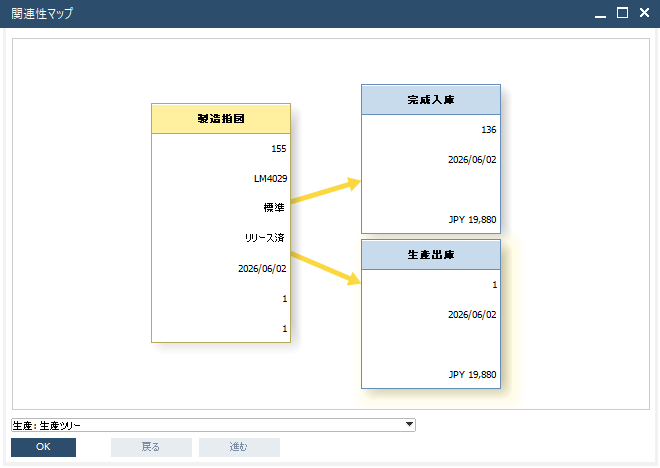
Task: Click date 2026/06/02 in the 生産出庫 node
Action: click(x=472, y=315)
